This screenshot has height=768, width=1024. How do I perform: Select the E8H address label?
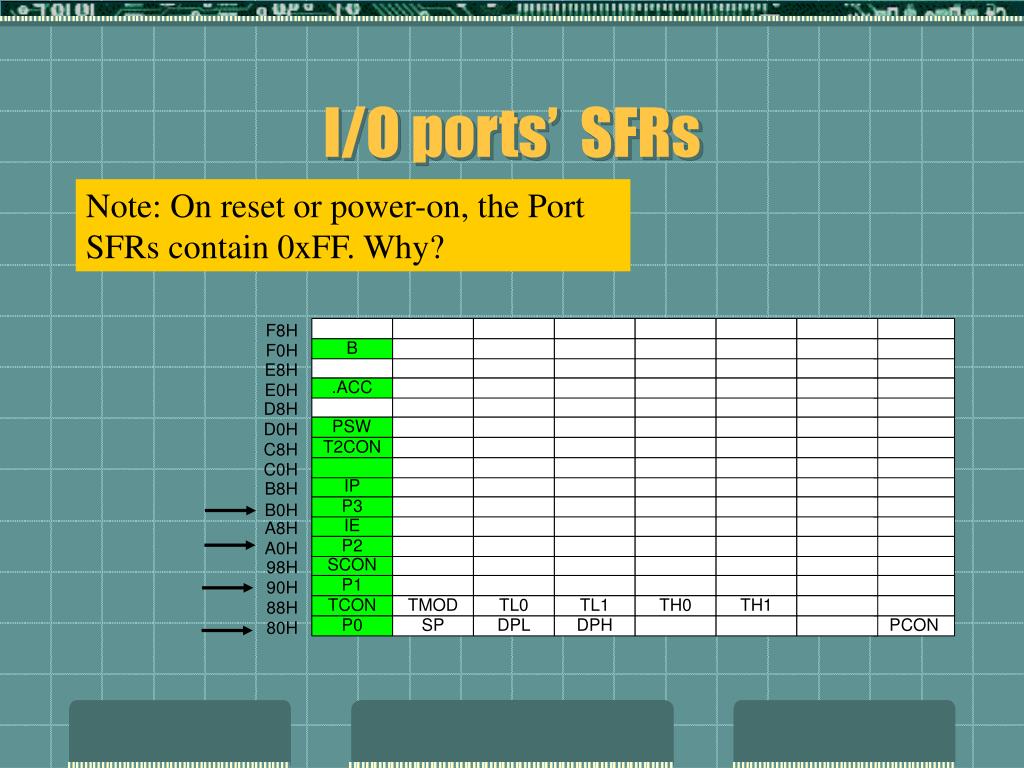(x=281, y=370)
